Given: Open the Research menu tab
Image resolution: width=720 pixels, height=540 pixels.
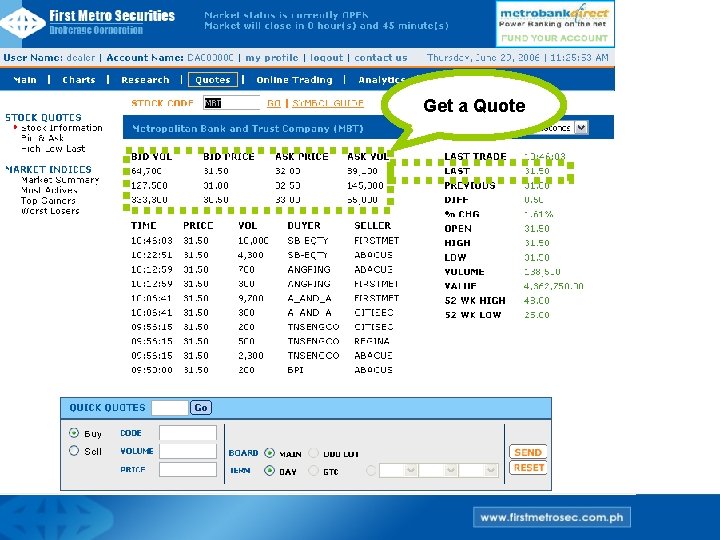Looking at the screenshot, I should 145,80.
